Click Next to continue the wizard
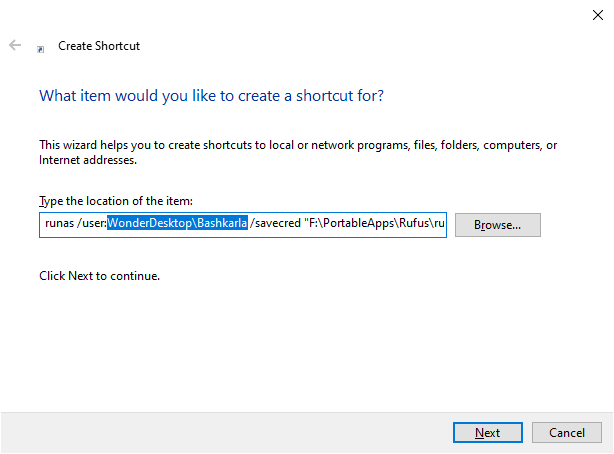This screenshot has height=454, width=614. (x=488, y=432)
